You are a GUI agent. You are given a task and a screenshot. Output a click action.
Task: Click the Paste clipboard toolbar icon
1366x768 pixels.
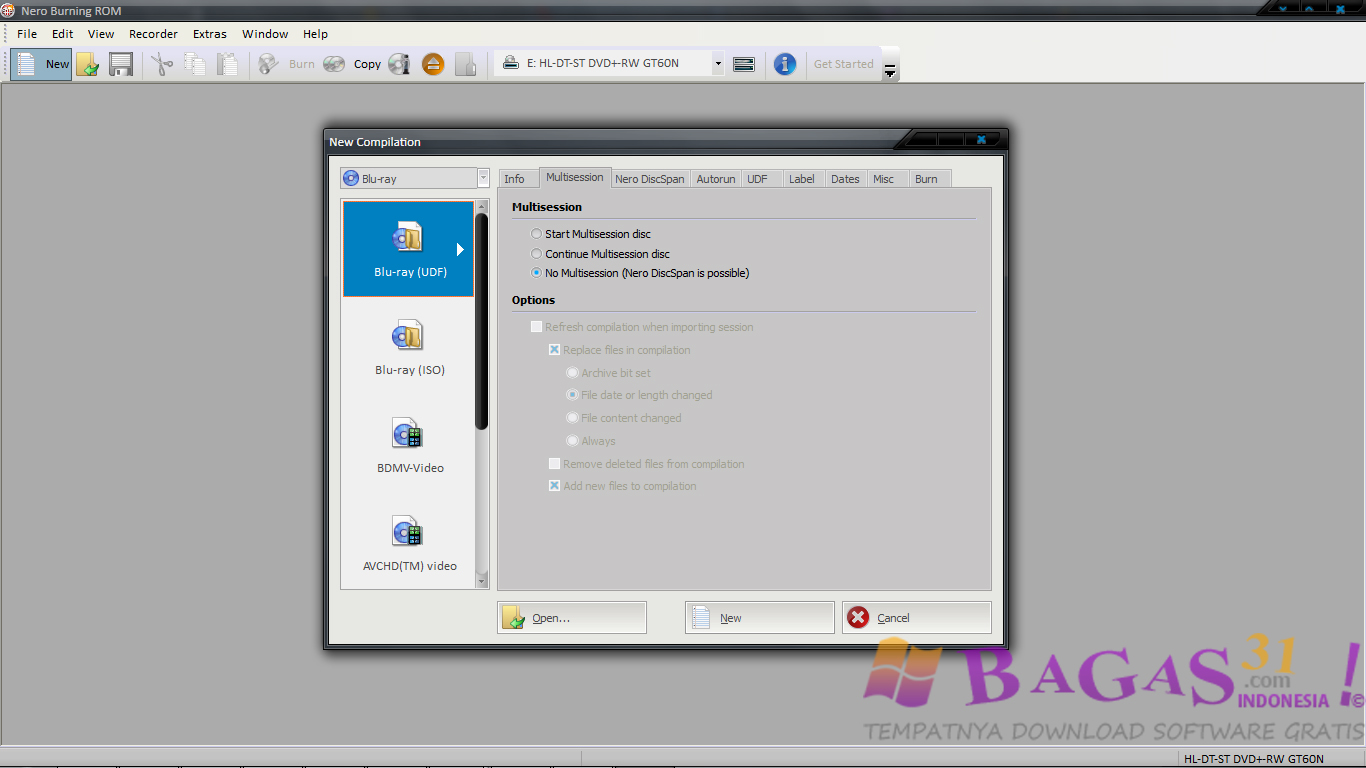pos(228,64)
